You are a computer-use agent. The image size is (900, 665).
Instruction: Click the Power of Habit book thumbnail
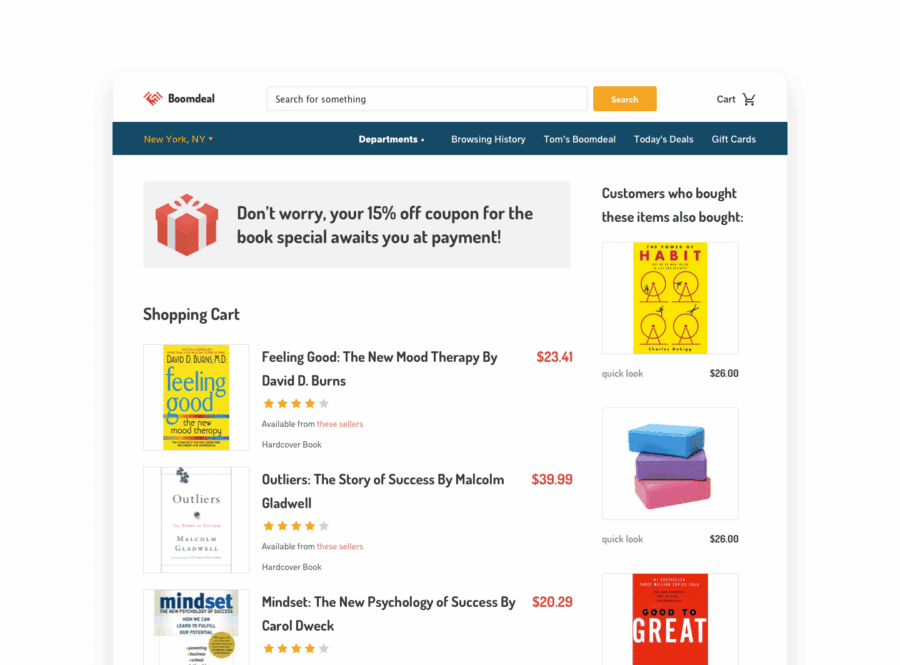tap(670, 298)
